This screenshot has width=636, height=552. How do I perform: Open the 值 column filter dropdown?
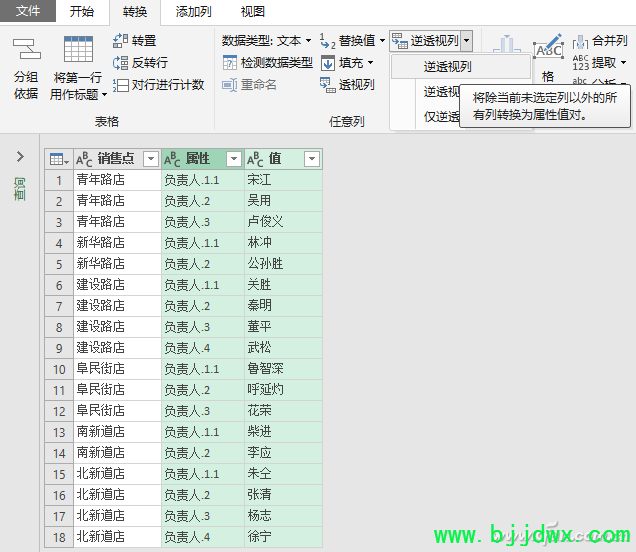pyautogui.click(x=312, y=159)
